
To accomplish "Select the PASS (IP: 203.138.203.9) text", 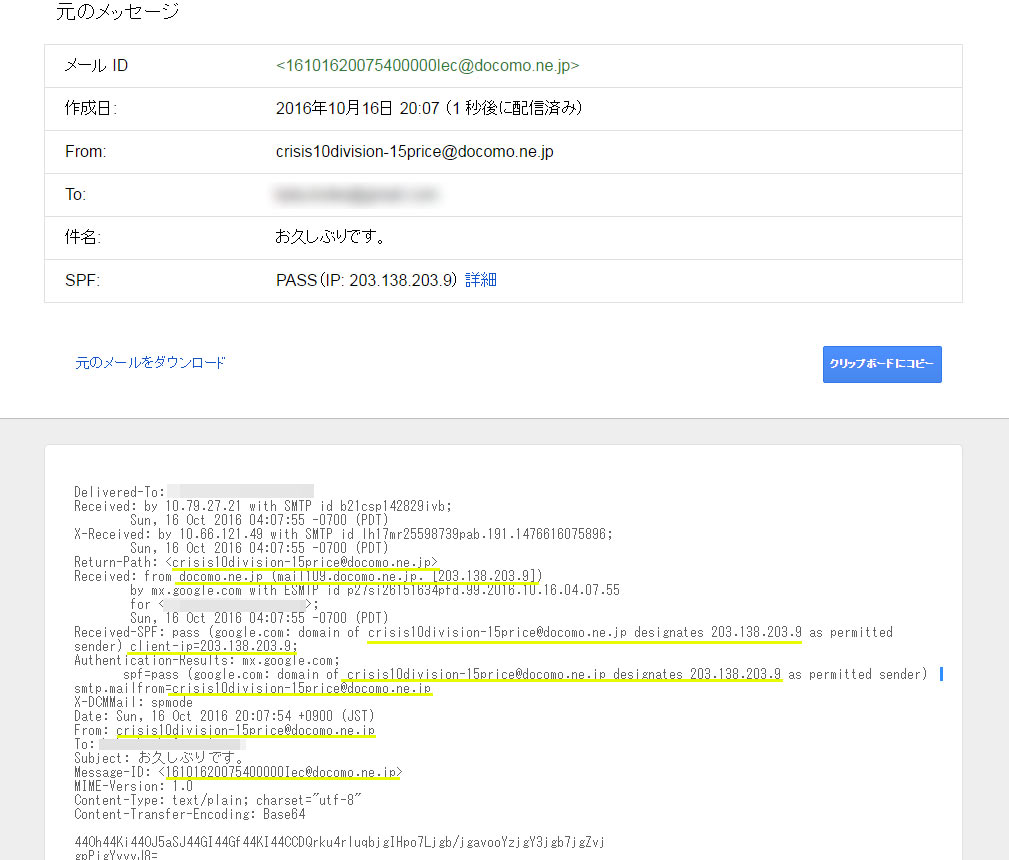I will 366,280.
